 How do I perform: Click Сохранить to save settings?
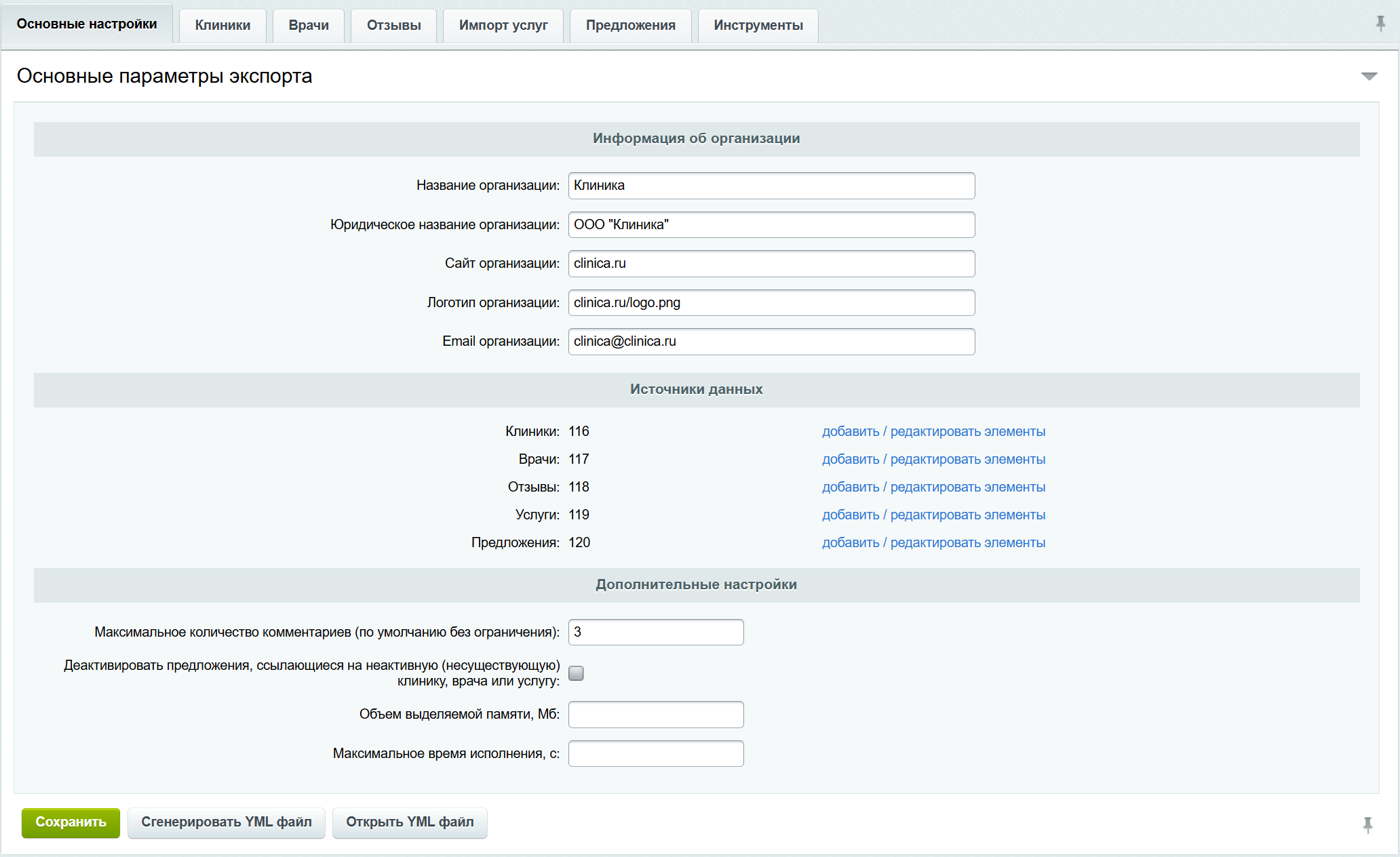pyautogui.click(x=71, y=822)
